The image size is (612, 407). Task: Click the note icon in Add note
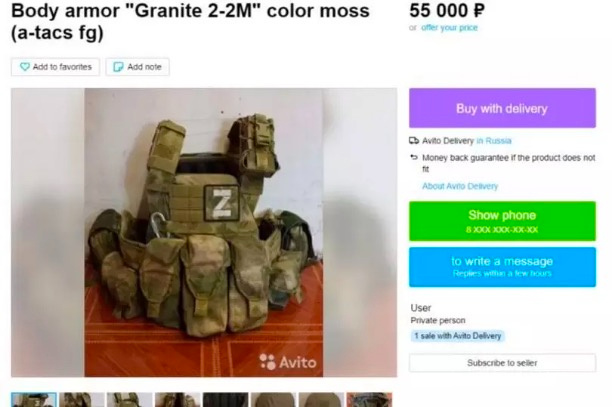pos(118,67)
